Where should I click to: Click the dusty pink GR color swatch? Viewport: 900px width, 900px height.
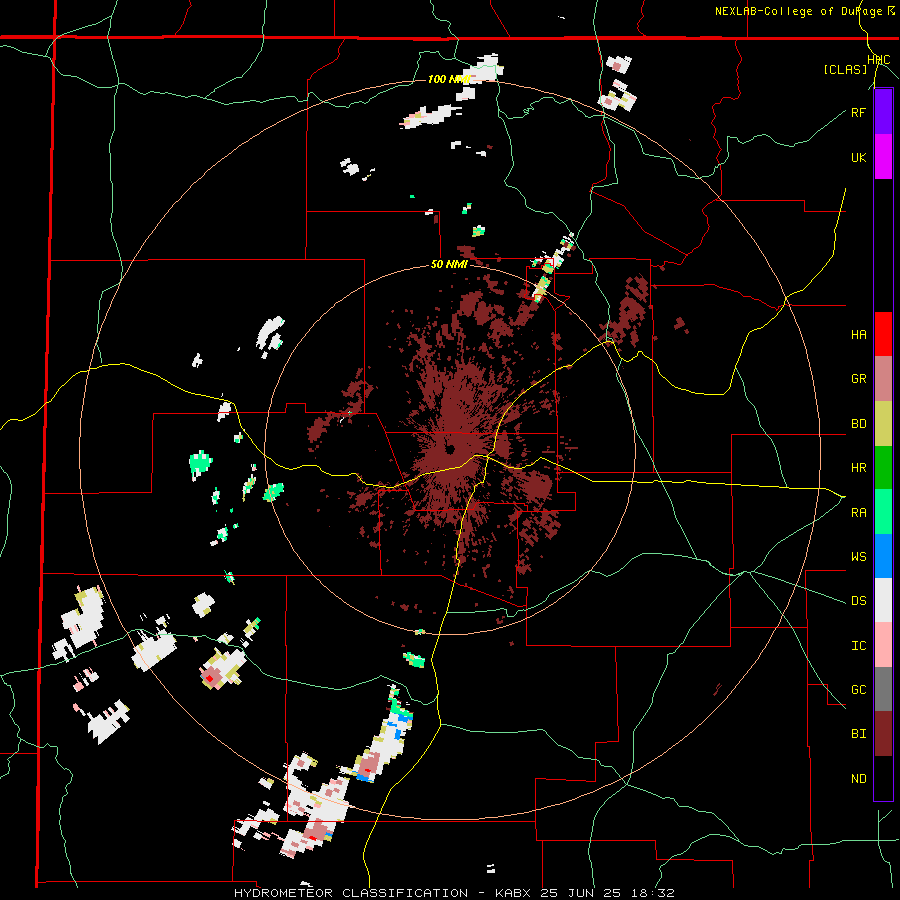pyautogui.click(x=883, y=379)
